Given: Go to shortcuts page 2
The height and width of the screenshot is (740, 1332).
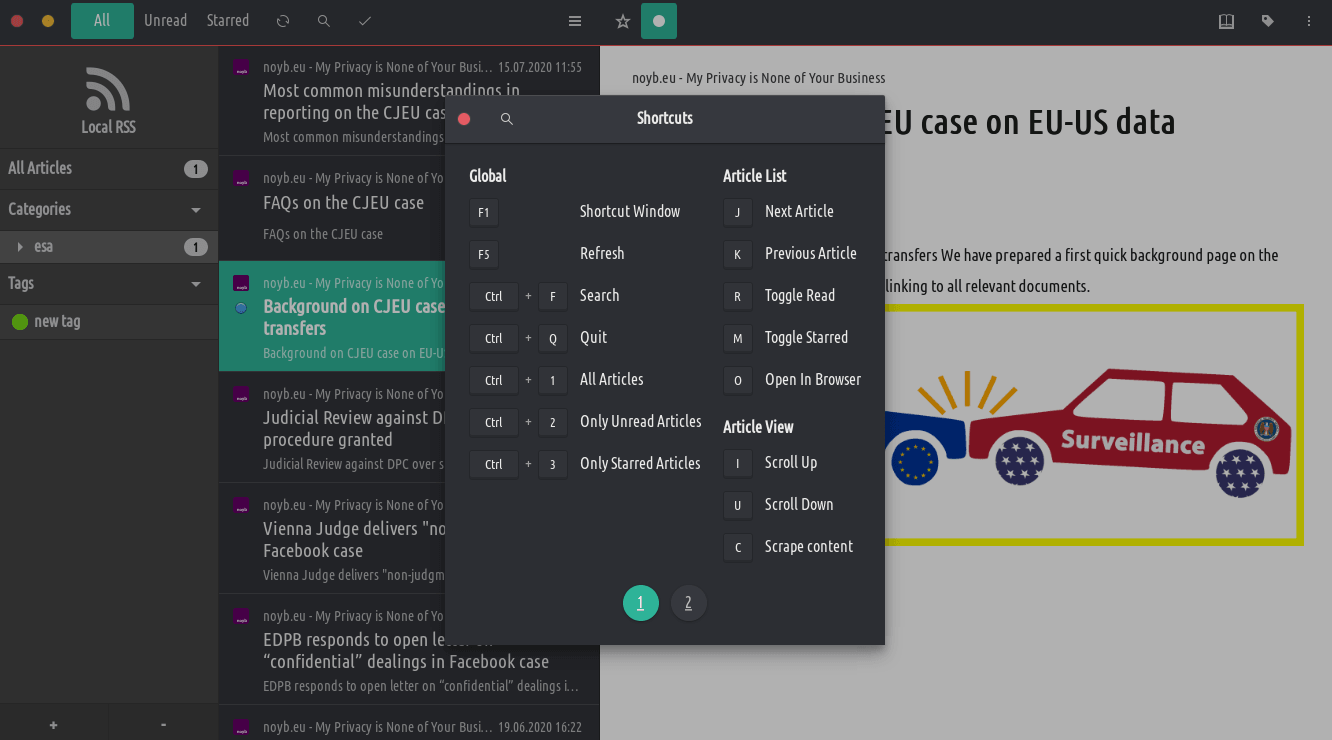Looking at the screenshot, I should [688, 603].
